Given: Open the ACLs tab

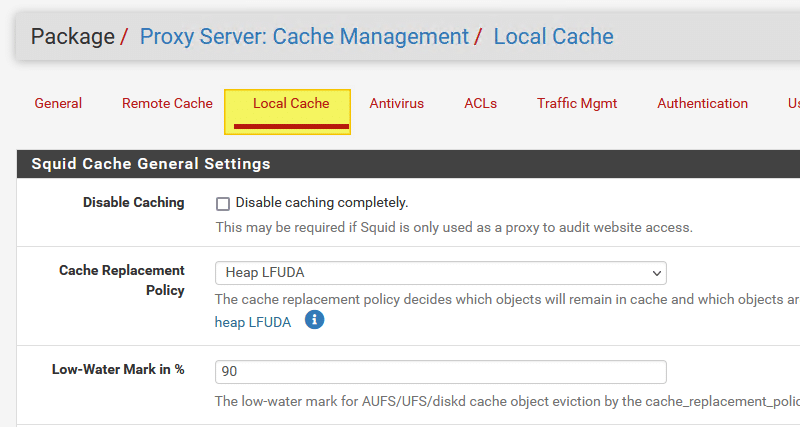Looking at the screenshot, I should tap(480, 103).
